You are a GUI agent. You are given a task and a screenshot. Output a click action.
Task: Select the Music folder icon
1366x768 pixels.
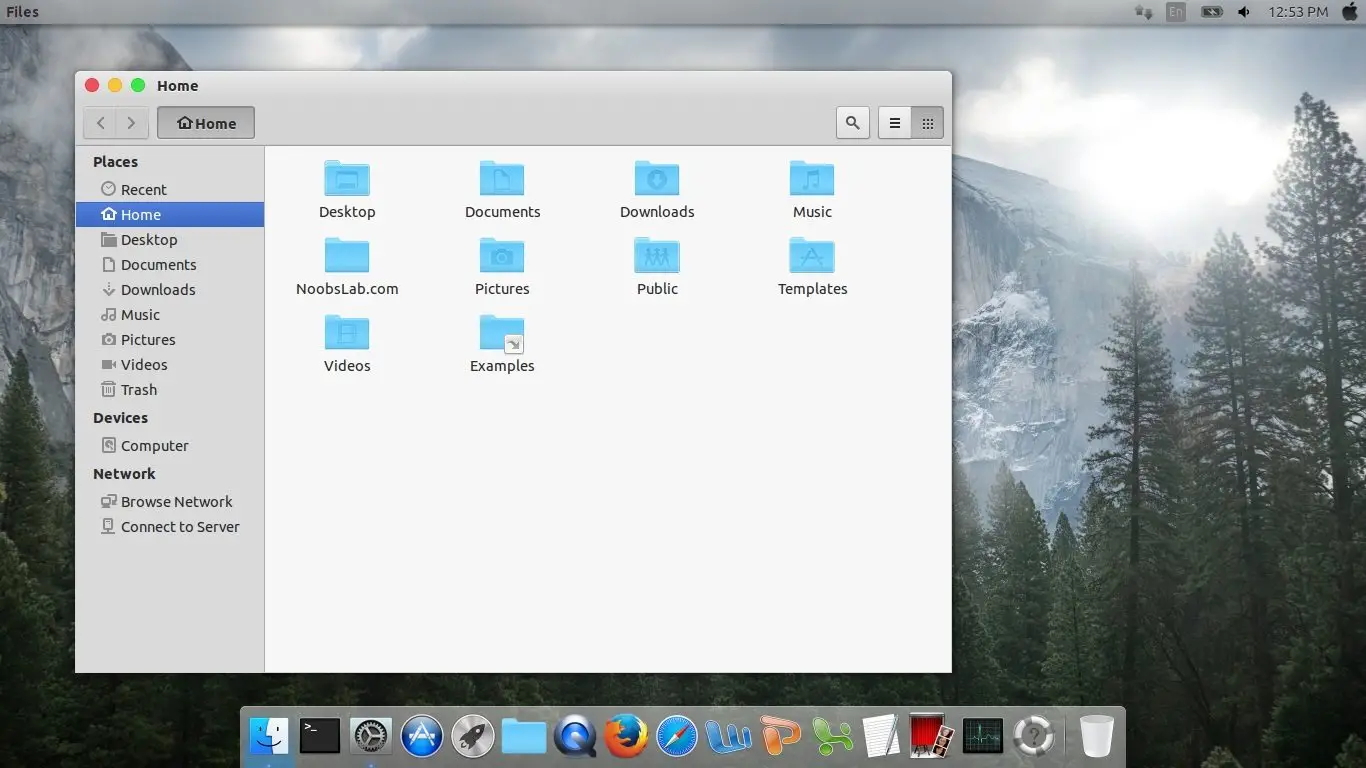(812, 180)
